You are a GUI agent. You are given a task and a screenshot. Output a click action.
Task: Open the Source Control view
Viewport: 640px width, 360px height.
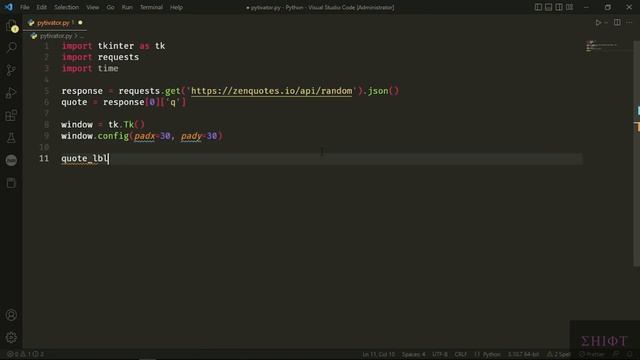coord(11,70)
